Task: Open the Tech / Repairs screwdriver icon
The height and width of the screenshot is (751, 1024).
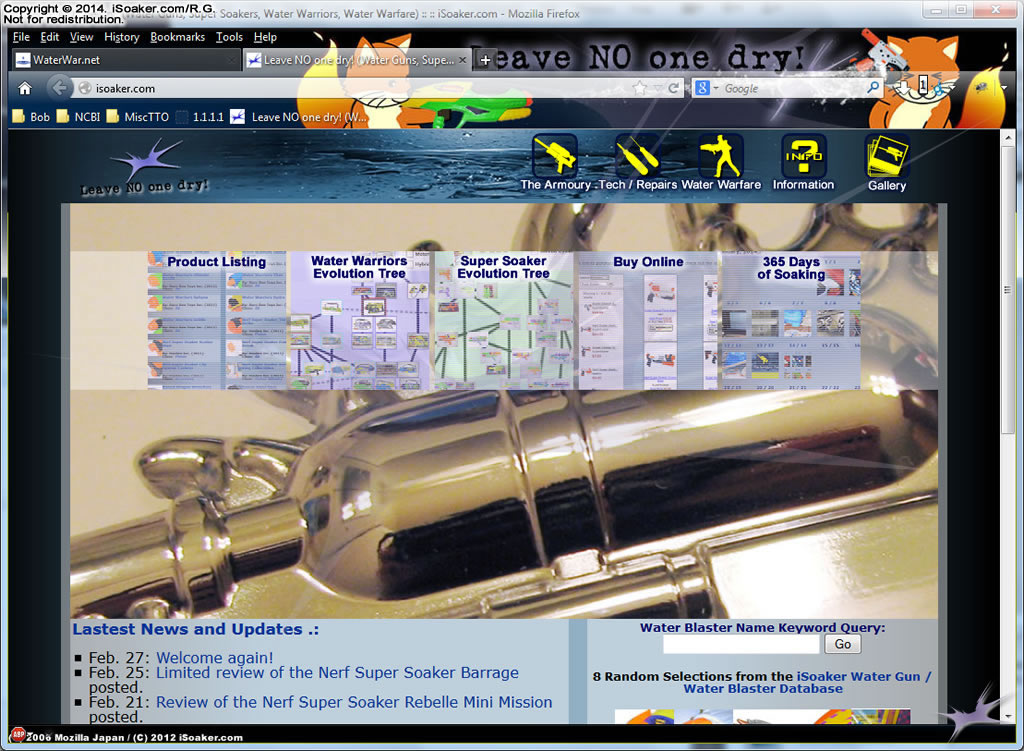Action: point(637,156)
